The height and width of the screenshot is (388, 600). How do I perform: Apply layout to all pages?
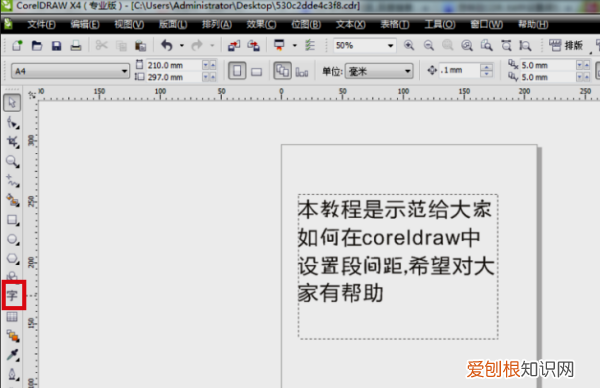click(282, 71)
